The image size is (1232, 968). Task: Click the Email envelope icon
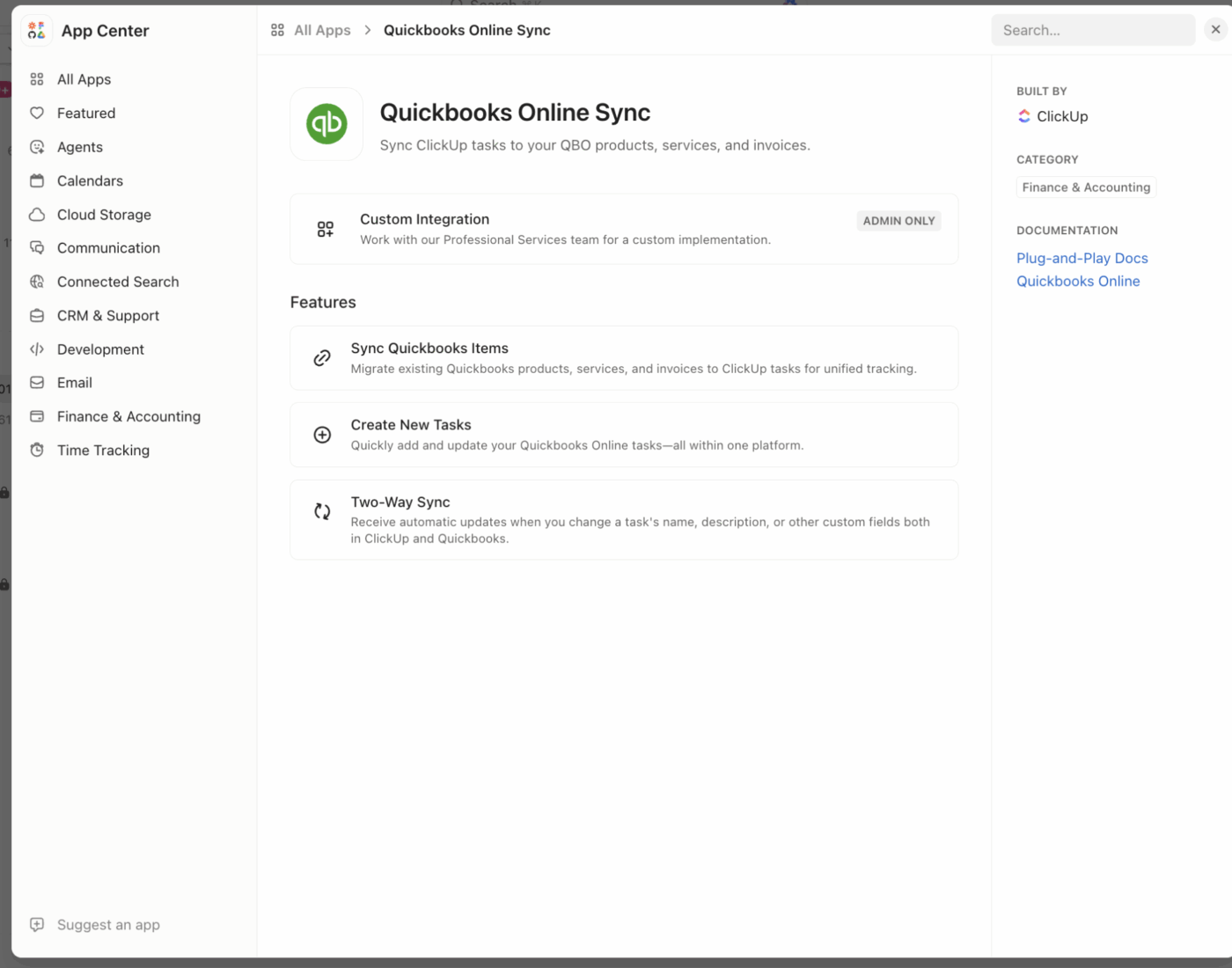(37, 382)
